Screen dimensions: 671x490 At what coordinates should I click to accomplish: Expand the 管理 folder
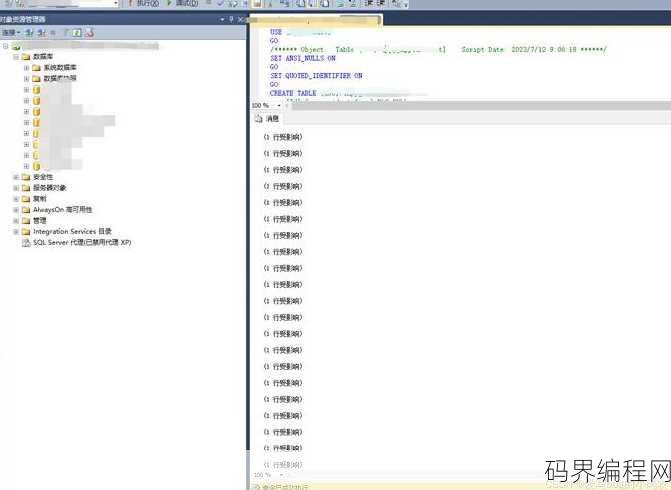(x=16, y=221)
